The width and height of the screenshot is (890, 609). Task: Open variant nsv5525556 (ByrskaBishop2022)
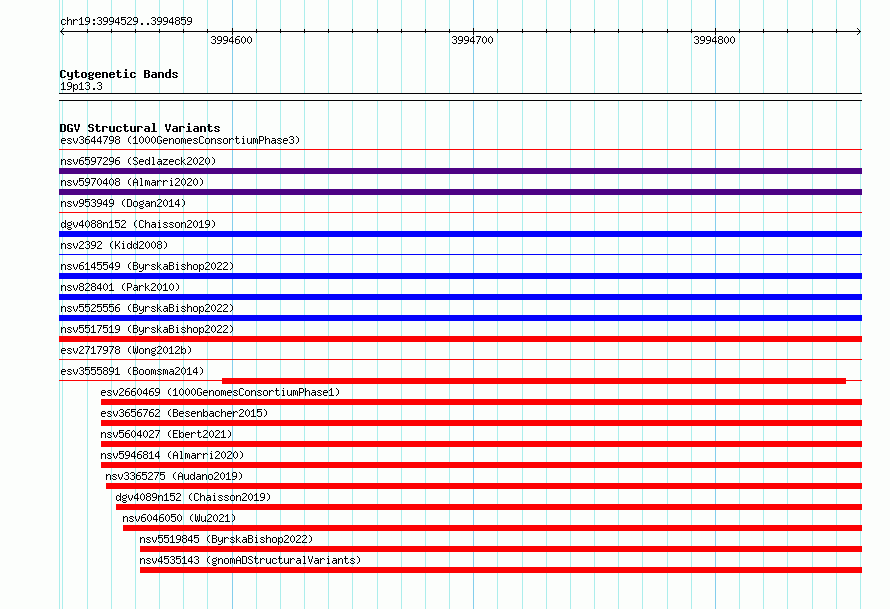click(x=147, y=308)
